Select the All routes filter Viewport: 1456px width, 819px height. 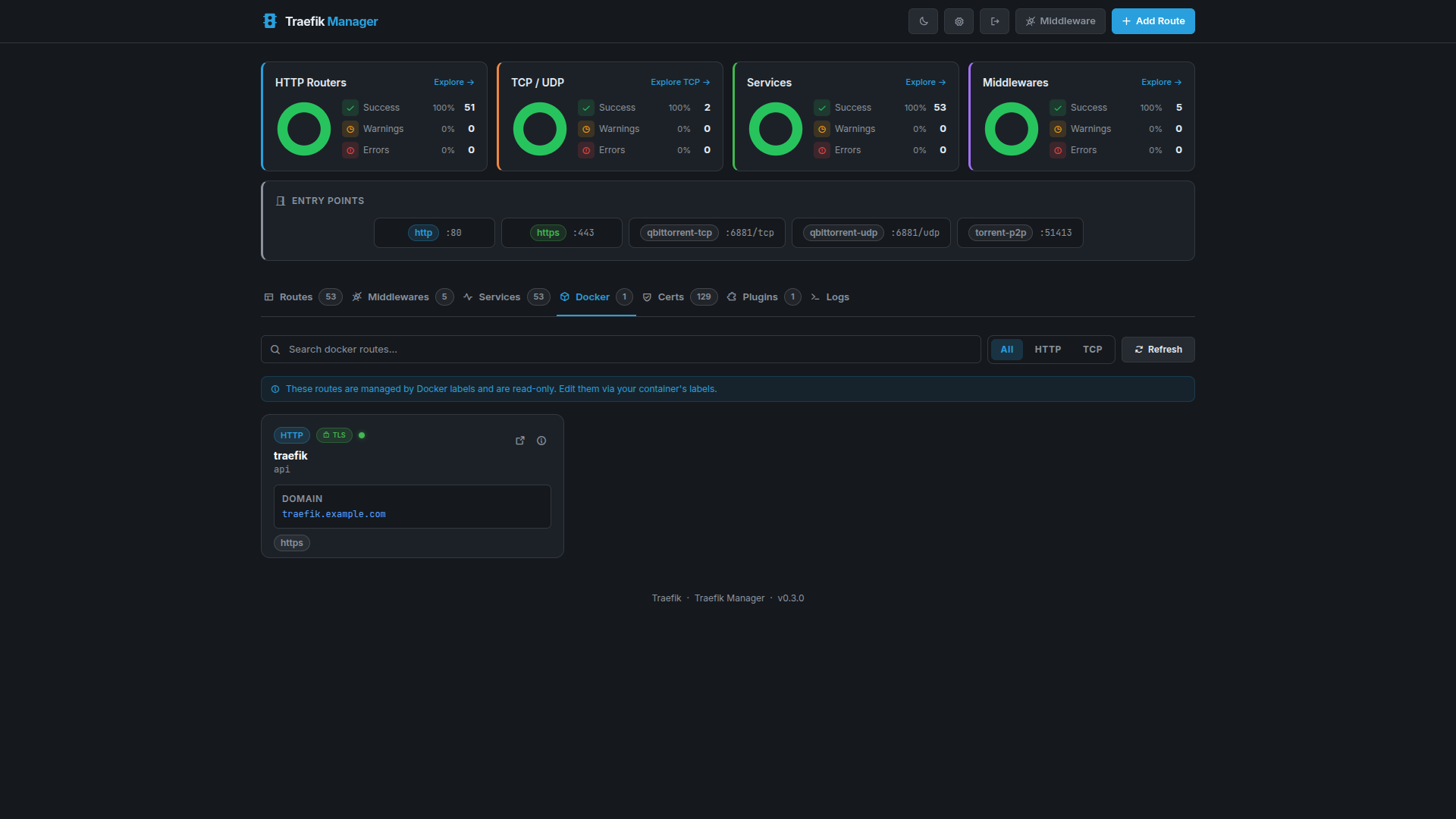[1006, 349]
